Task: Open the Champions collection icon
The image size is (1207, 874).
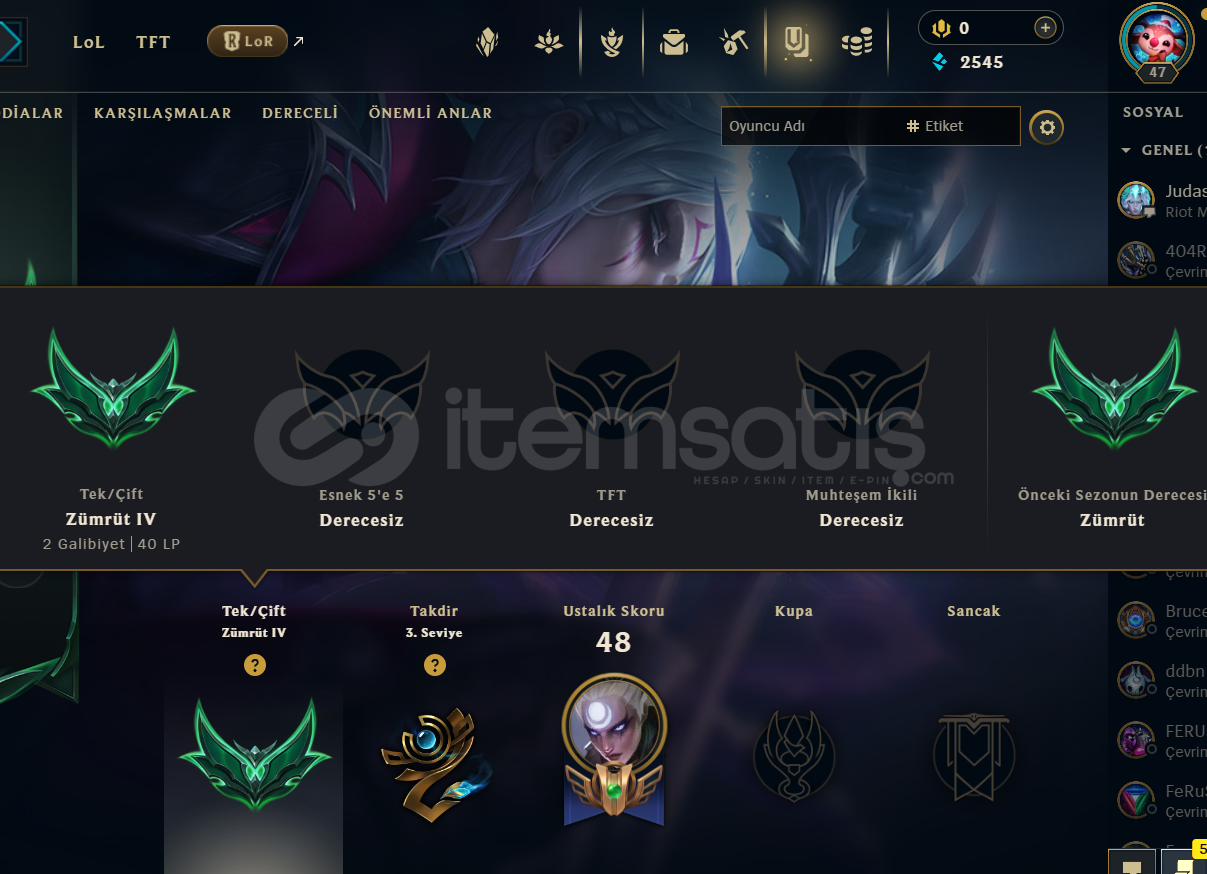Action: point(487,42)
